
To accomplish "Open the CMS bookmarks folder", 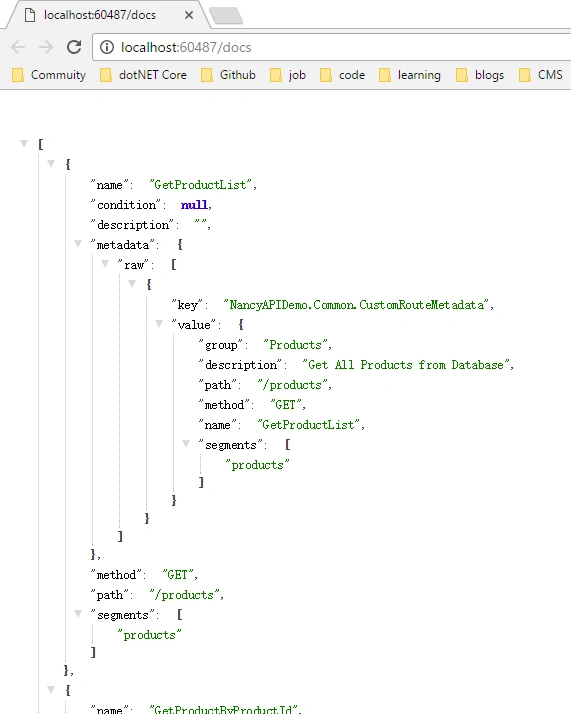I will click(x=540, y=75).
